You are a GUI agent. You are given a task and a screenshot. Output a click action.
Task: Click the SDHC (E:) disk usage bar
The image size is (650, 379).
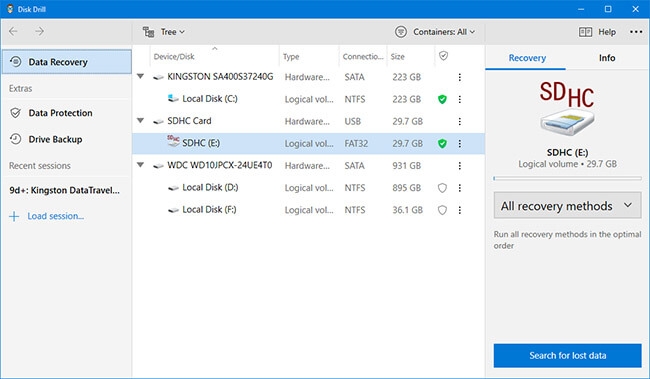[x=567, y=178]
